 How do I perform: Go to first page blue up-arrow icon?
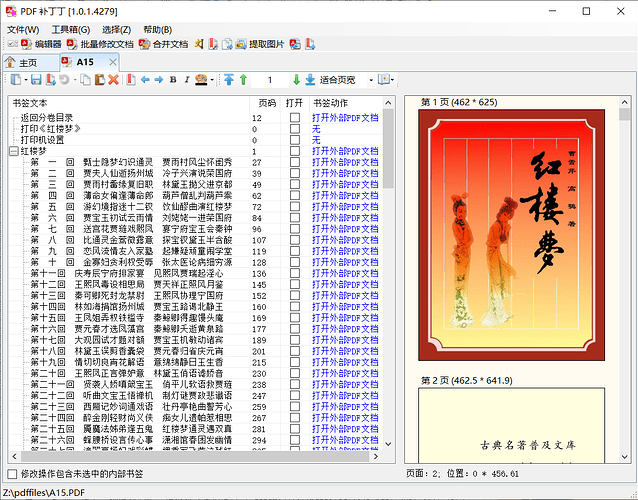pos(229,80)
